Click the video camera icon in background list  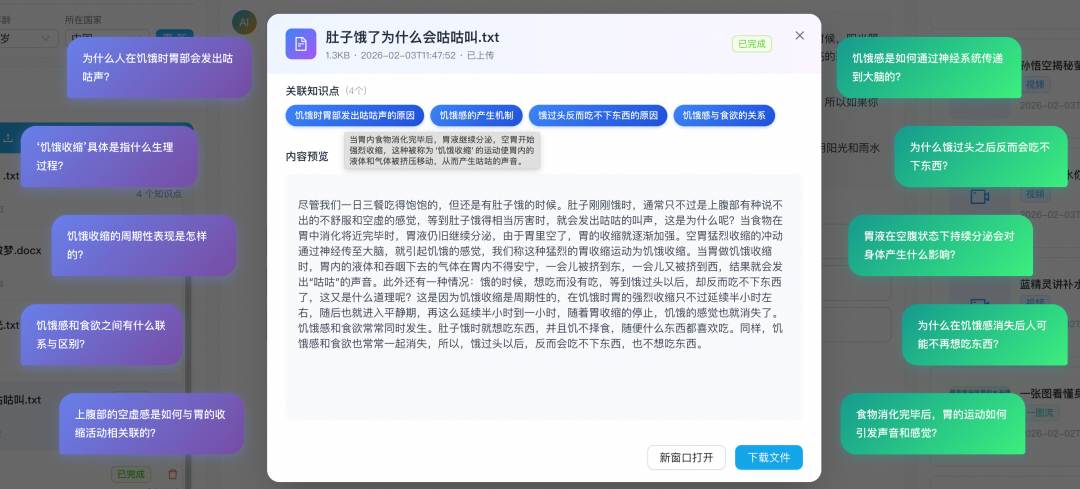click(x=980, y=197)
